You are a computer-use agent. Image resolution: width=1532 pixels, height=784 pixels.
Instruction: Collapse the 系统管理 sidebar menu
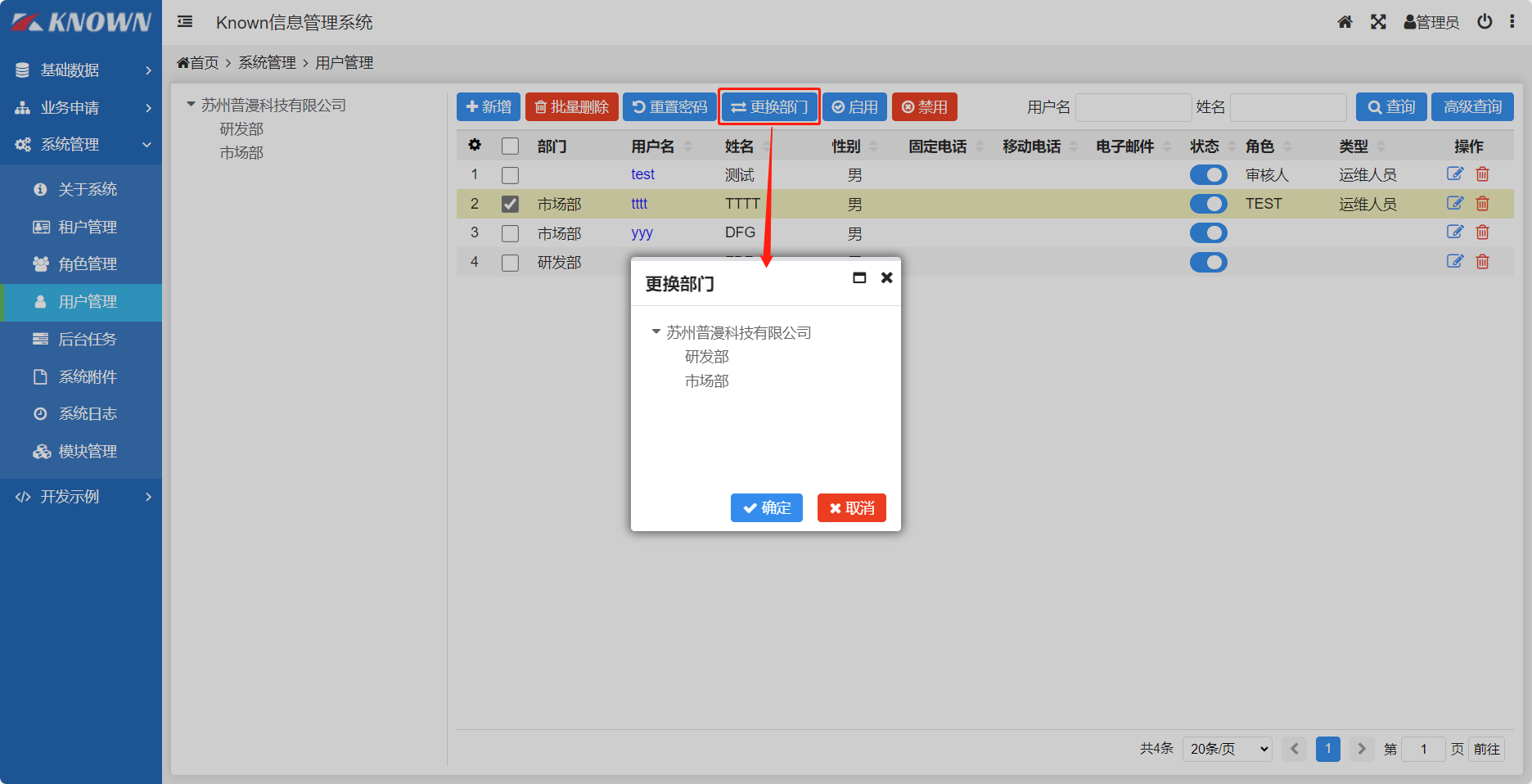[x=81, y=145]
